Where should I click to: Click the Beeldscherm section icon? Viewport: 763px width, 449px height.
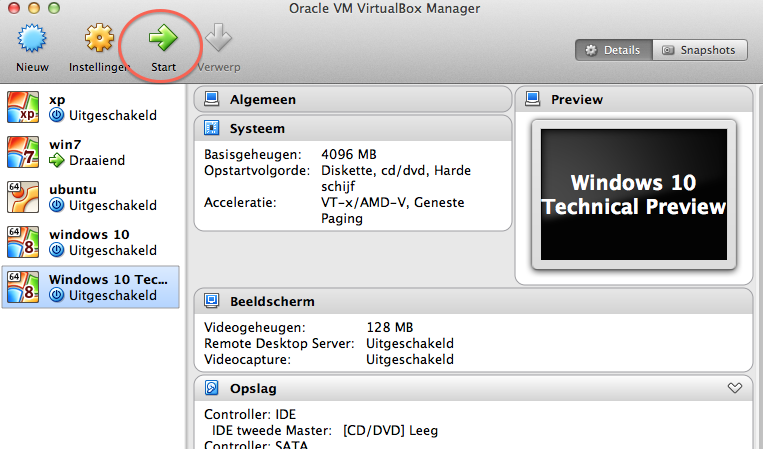(x=212, y=301)
